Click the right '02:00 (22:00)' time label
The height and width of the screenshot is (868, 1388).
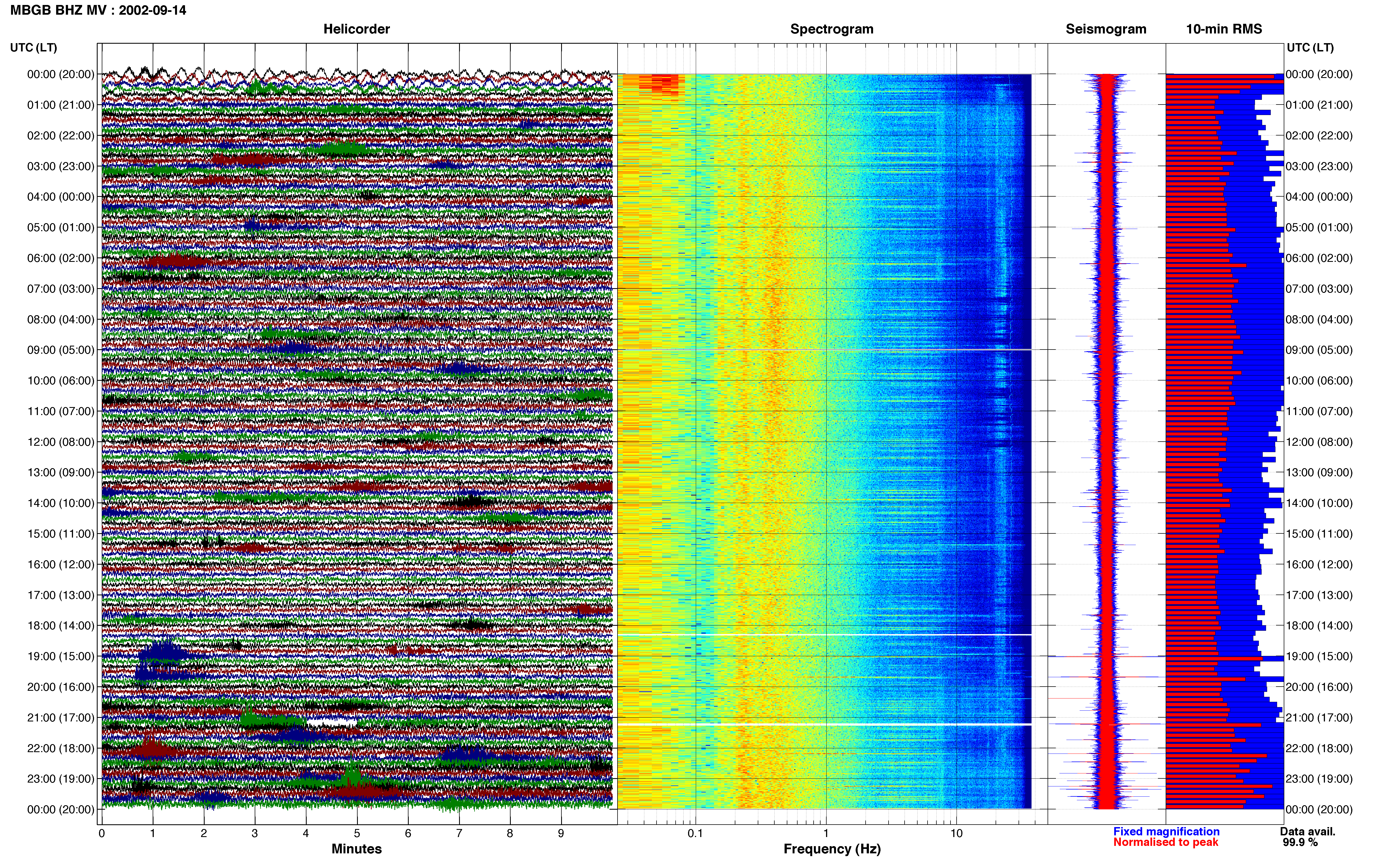click(x=1319, y=136)
